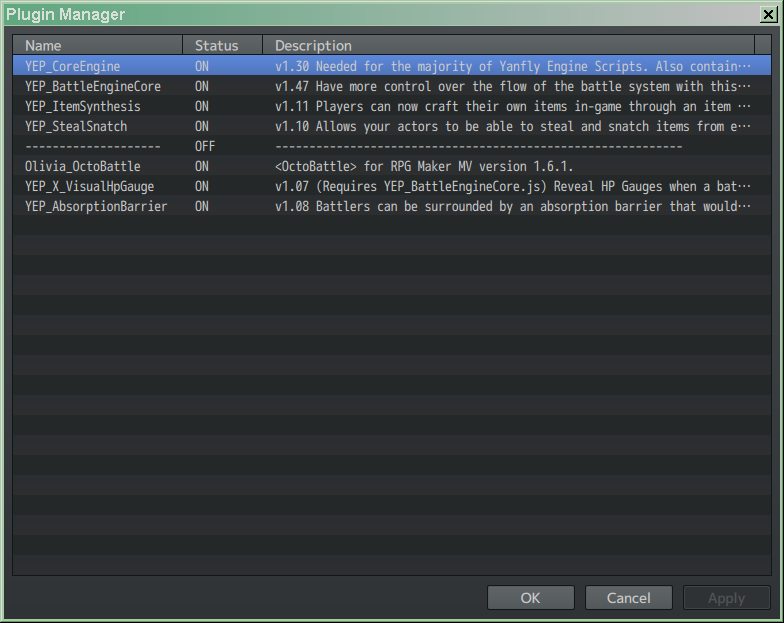The width and height of the screenshot is (784, 623).
Task: Click ON status of YEP_BattleEngineCore
Action: click(202, 86)
